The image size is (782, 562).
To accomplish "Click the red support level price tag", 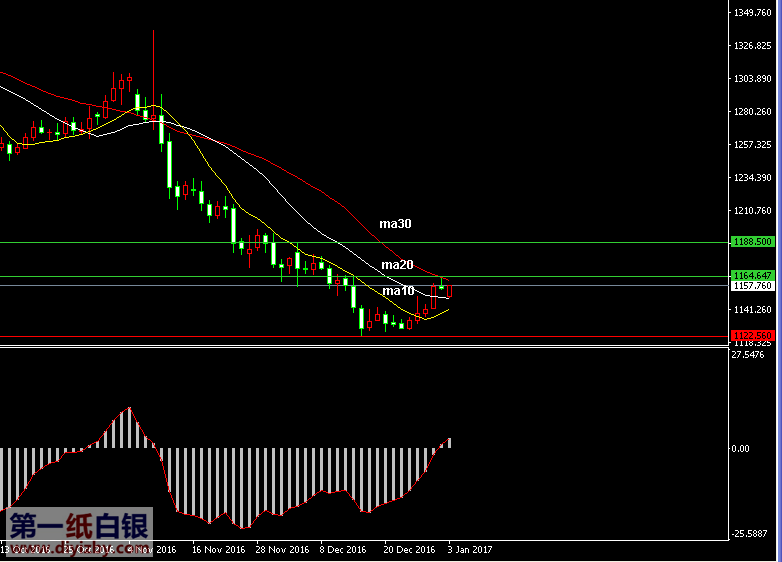I will click(752, 336).
